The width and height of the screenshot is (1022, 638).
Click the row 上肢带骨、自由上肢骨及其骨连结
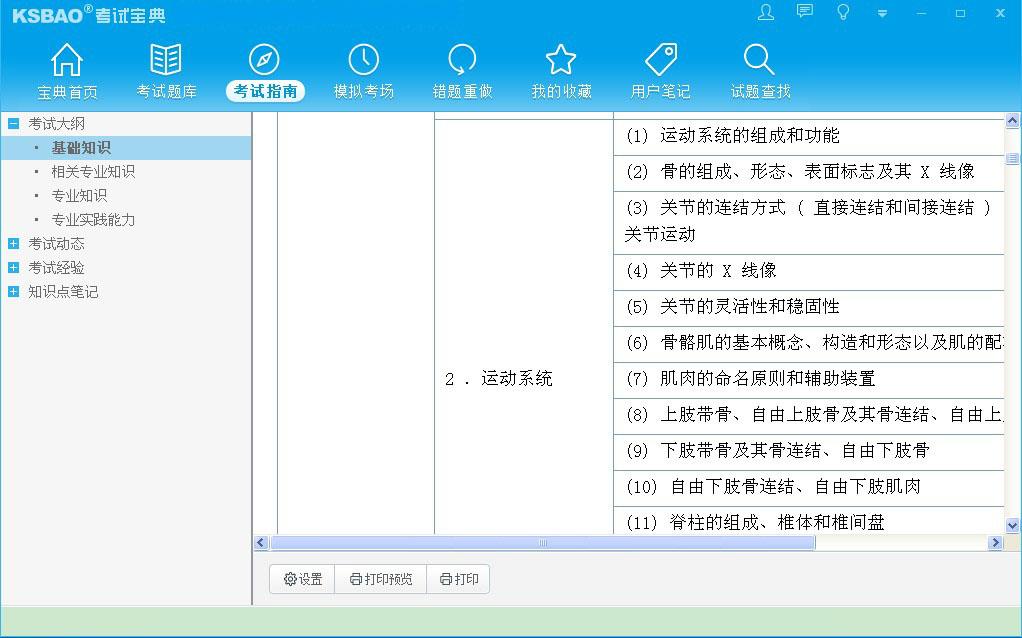tap(808, 416)
